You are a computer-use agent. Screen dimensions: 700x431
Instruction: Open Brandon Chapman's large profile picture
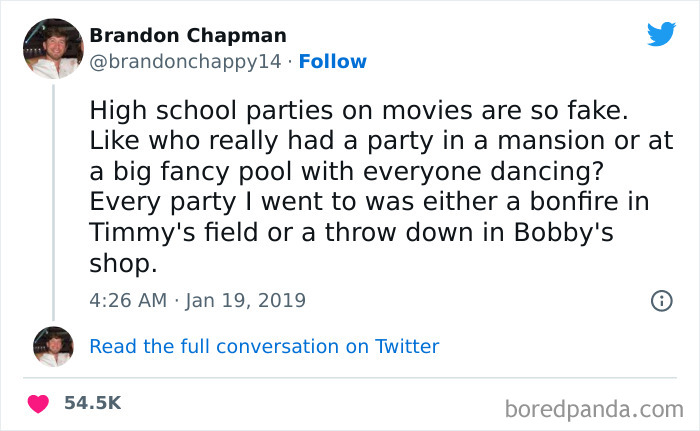coord(52,48)
